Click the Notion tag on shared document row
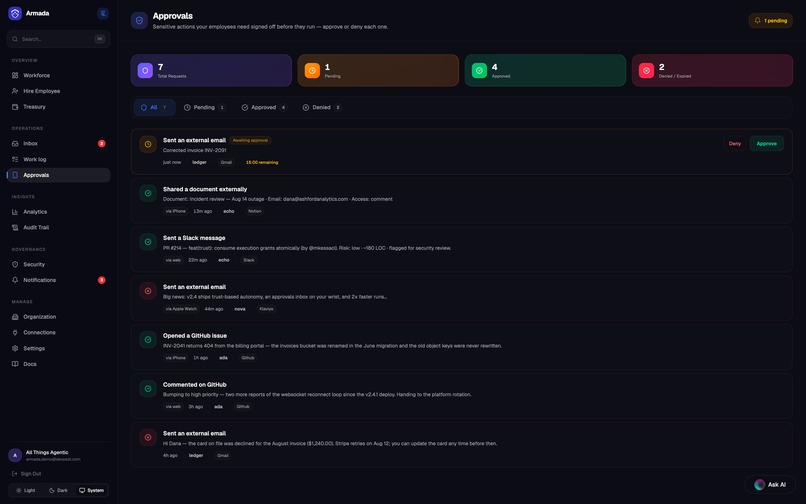Image resolution: width=806 pixels, height=504 pixels. coord(254,211)
